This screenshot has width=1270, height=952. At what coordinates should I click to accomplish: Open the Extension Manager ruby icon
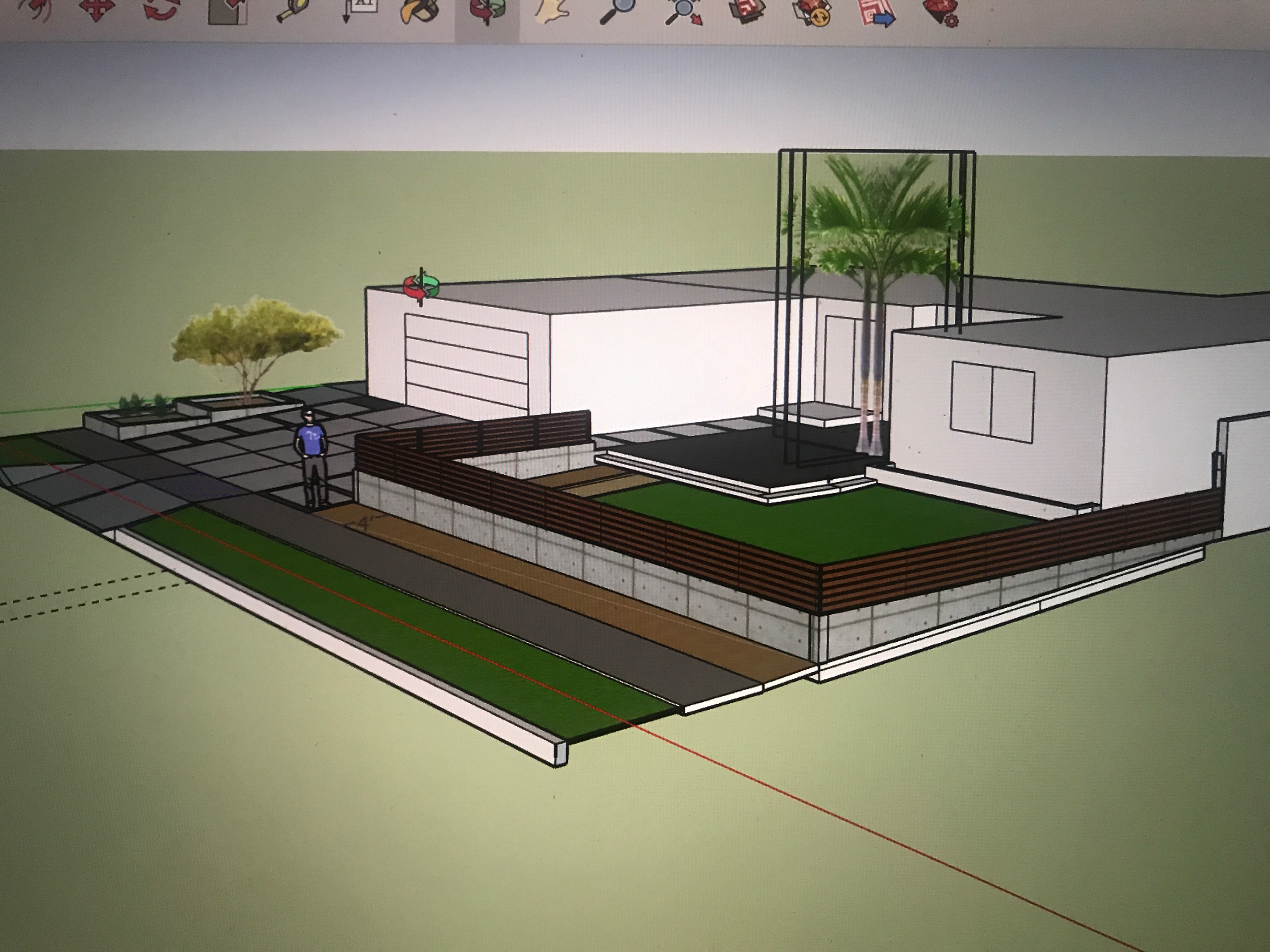[941, 13]
